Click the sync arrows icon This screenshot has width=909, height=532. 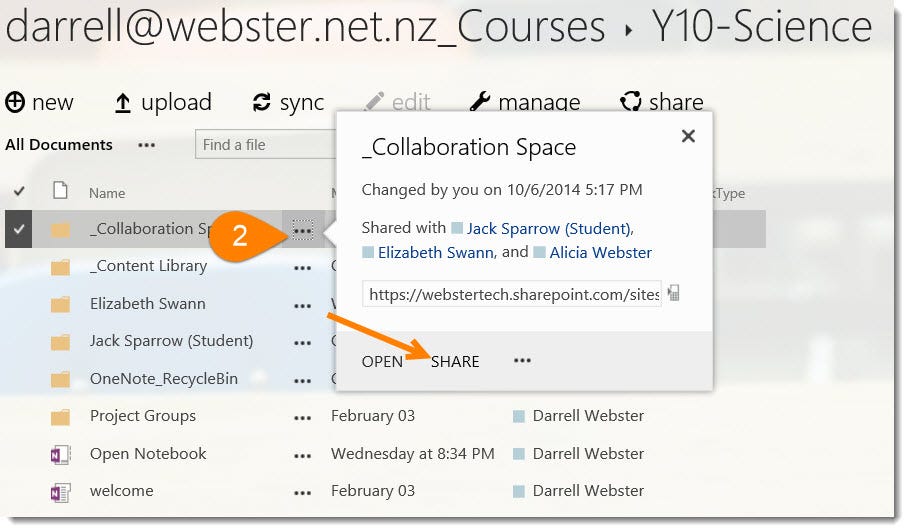point(262,102)
